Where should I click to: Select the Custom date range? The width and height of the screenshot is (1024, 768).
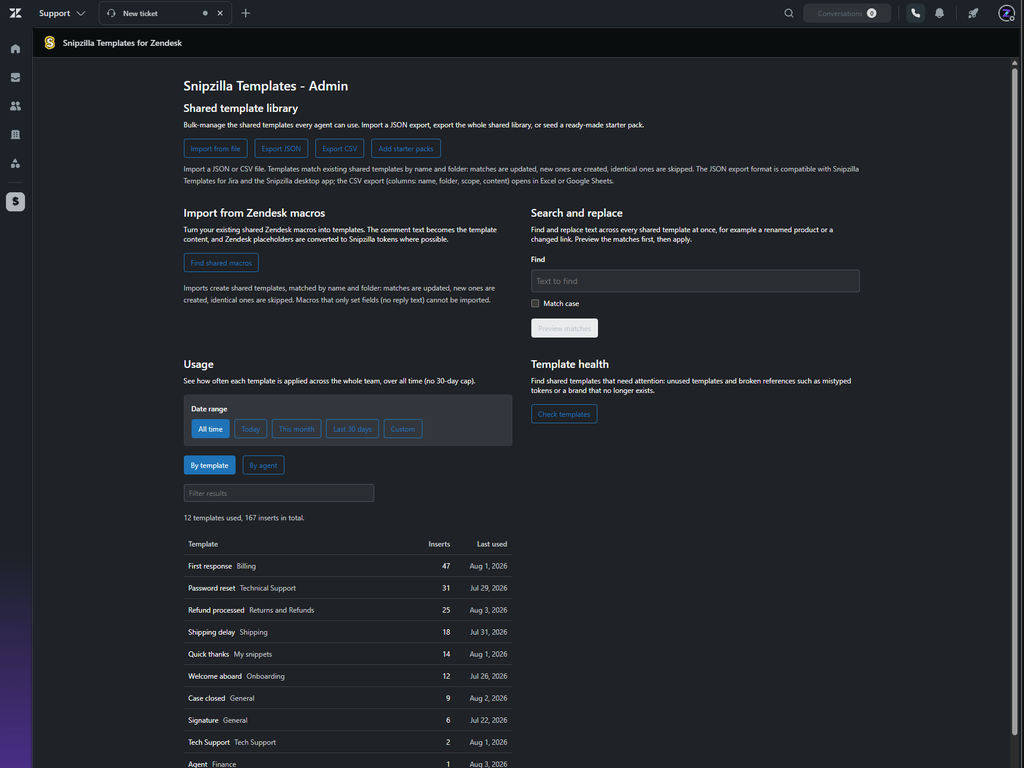coord(403,429)
